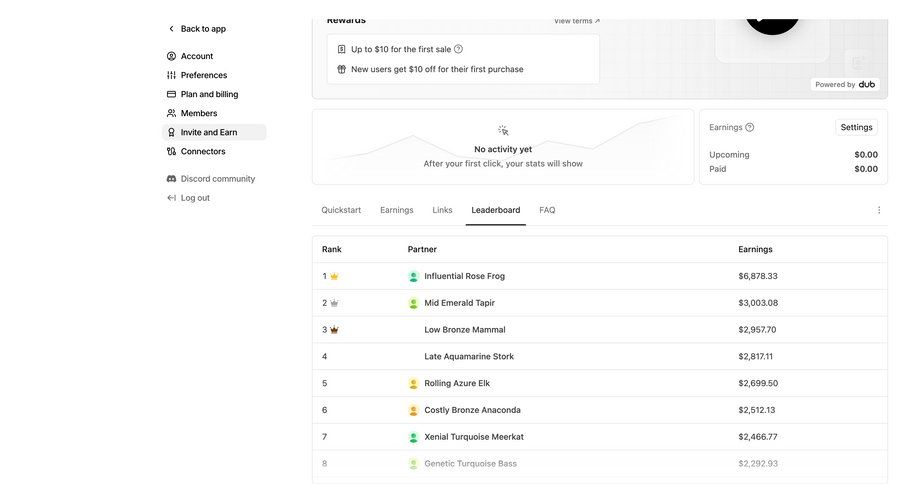Viewport: 900px width, 484px height.
Task: Click the Members people icon
Action: pos(171,113)
